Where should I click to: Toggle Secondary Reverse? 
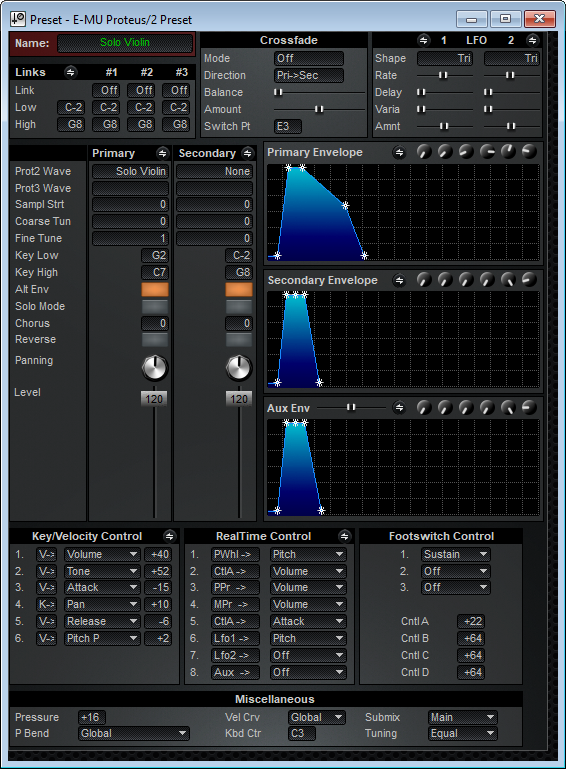tap(239, 339)
